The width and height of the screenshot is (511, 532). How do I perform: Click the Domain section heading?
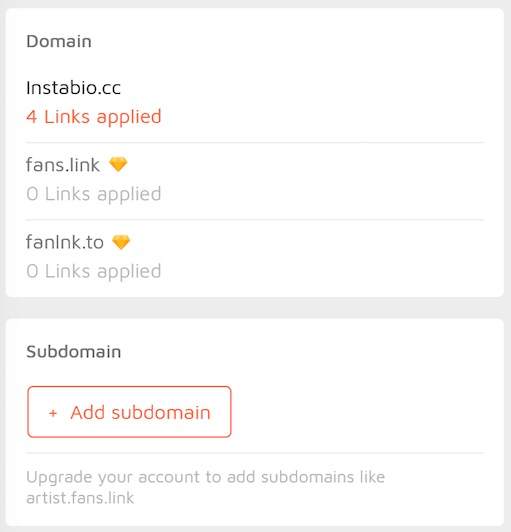(x=59, y=41)
